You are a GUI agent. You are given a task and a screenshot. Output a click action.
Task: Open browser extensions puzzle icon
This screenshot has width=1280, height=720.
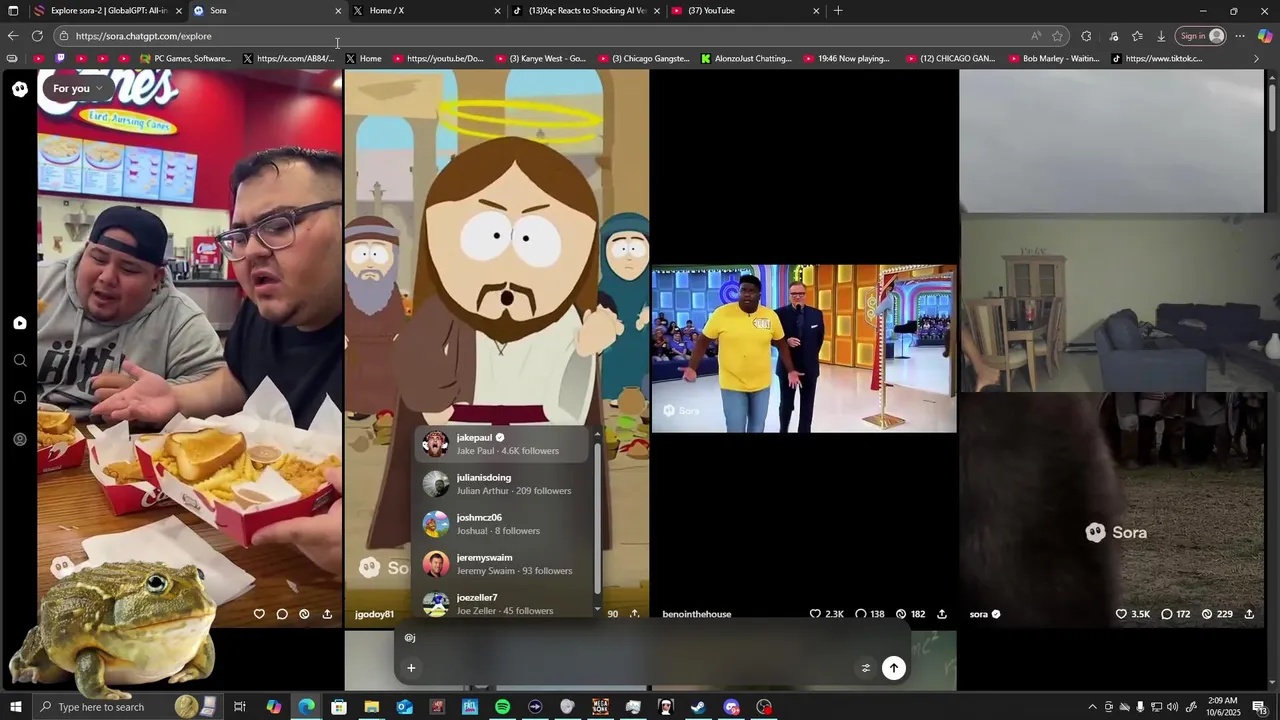(x=1086, y=36)
